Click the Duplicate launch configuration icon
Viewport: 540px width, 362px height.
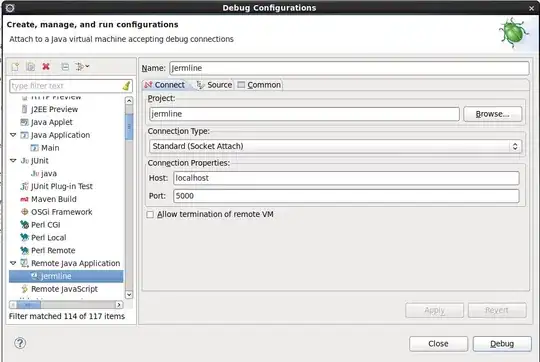(31, 66)
